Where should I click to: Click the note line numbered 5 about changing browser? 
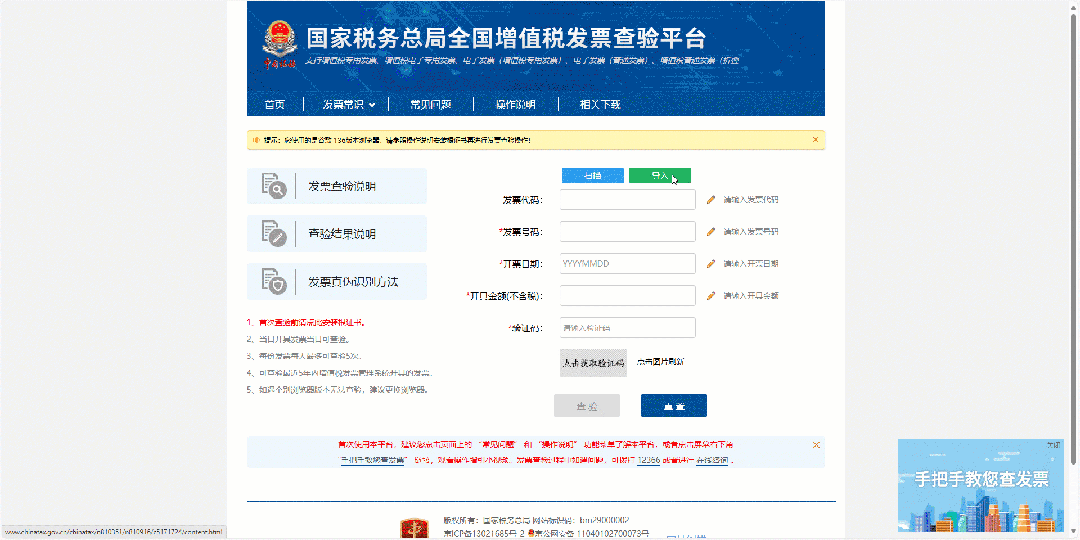coord(338,390)
